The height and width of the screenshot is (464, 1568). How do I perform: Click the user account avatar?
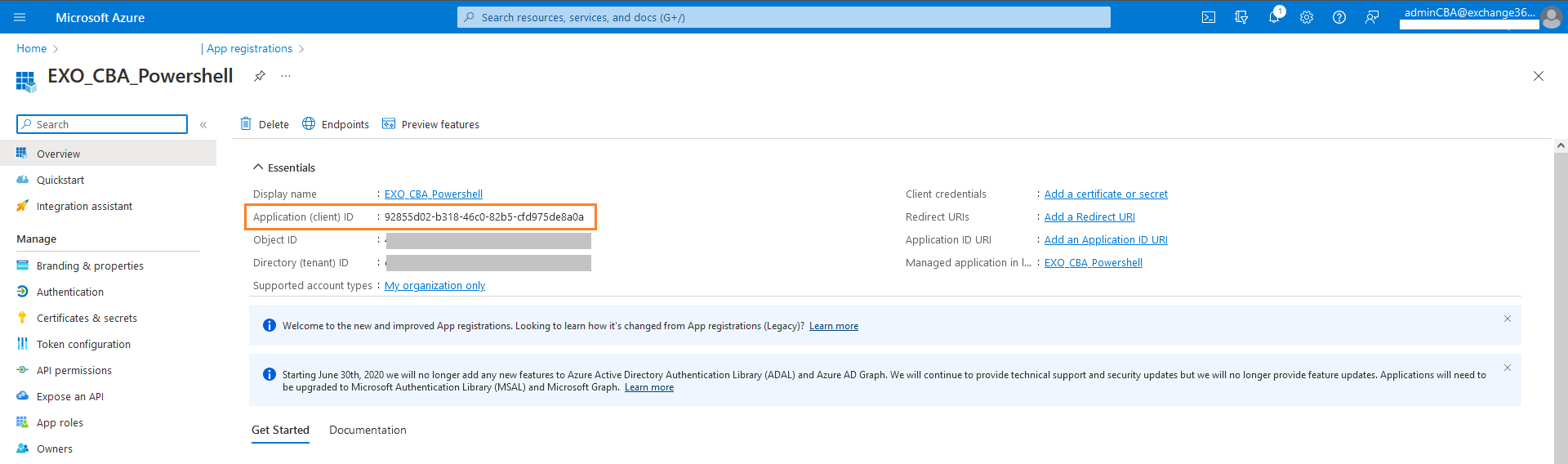coord(1551,17)
